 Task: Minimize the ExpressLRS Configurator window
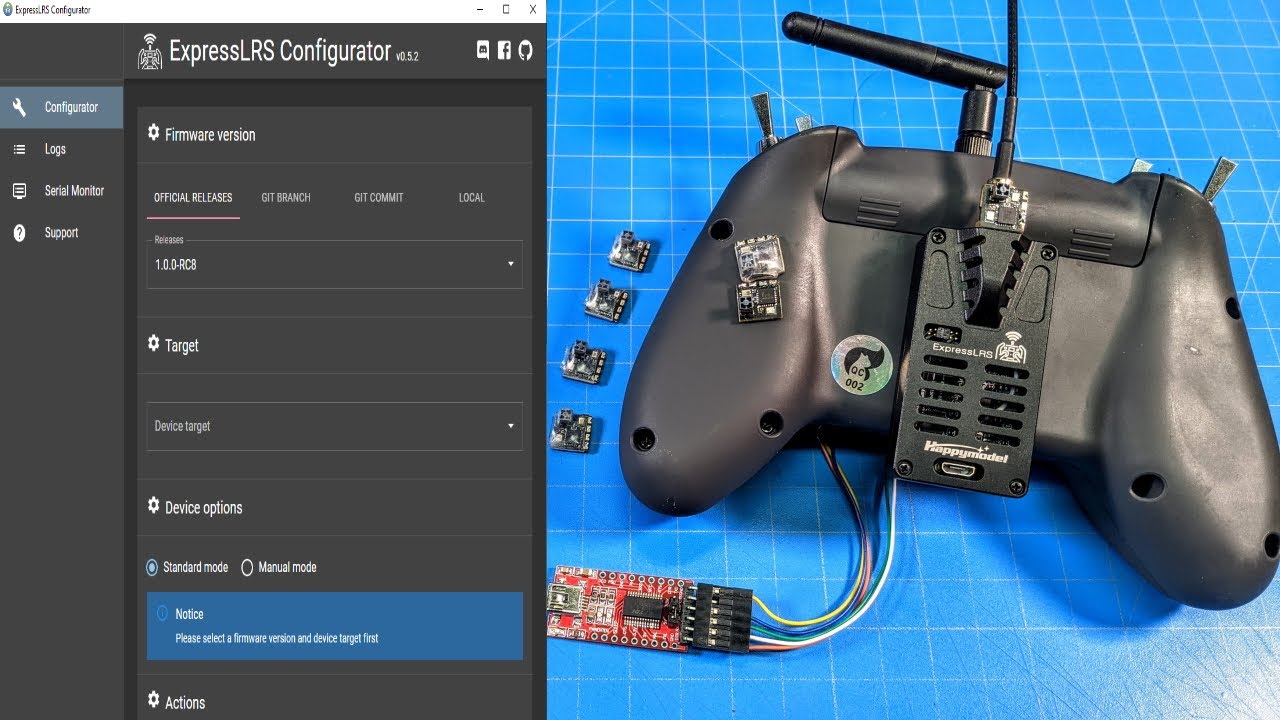(x=478, y=10)
